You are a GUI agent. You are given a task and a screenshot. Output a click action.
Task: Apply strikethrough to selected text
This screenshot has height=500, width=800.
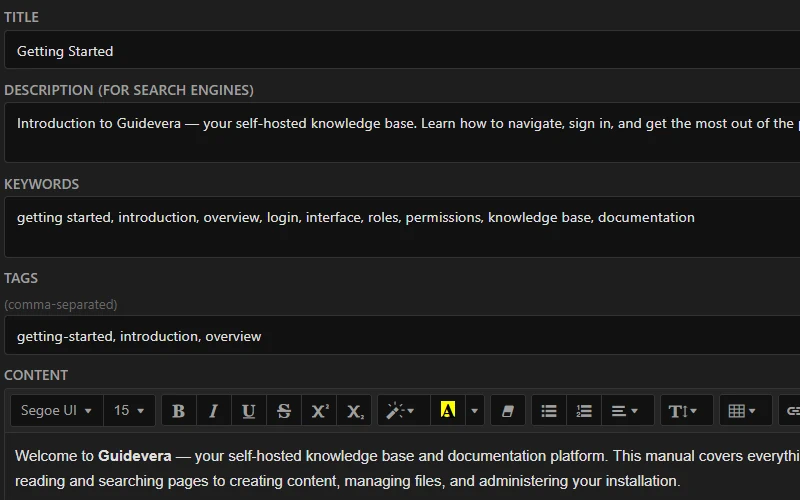pos(284,411)
